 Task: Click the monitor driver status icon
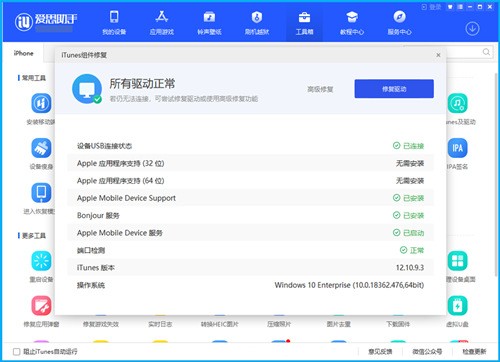click(87, 89)
